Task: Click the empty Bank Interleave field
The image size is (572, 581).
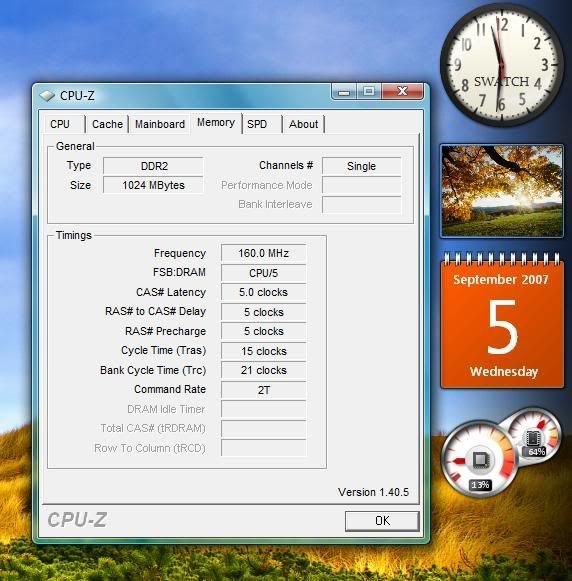Action: (362, 205)
